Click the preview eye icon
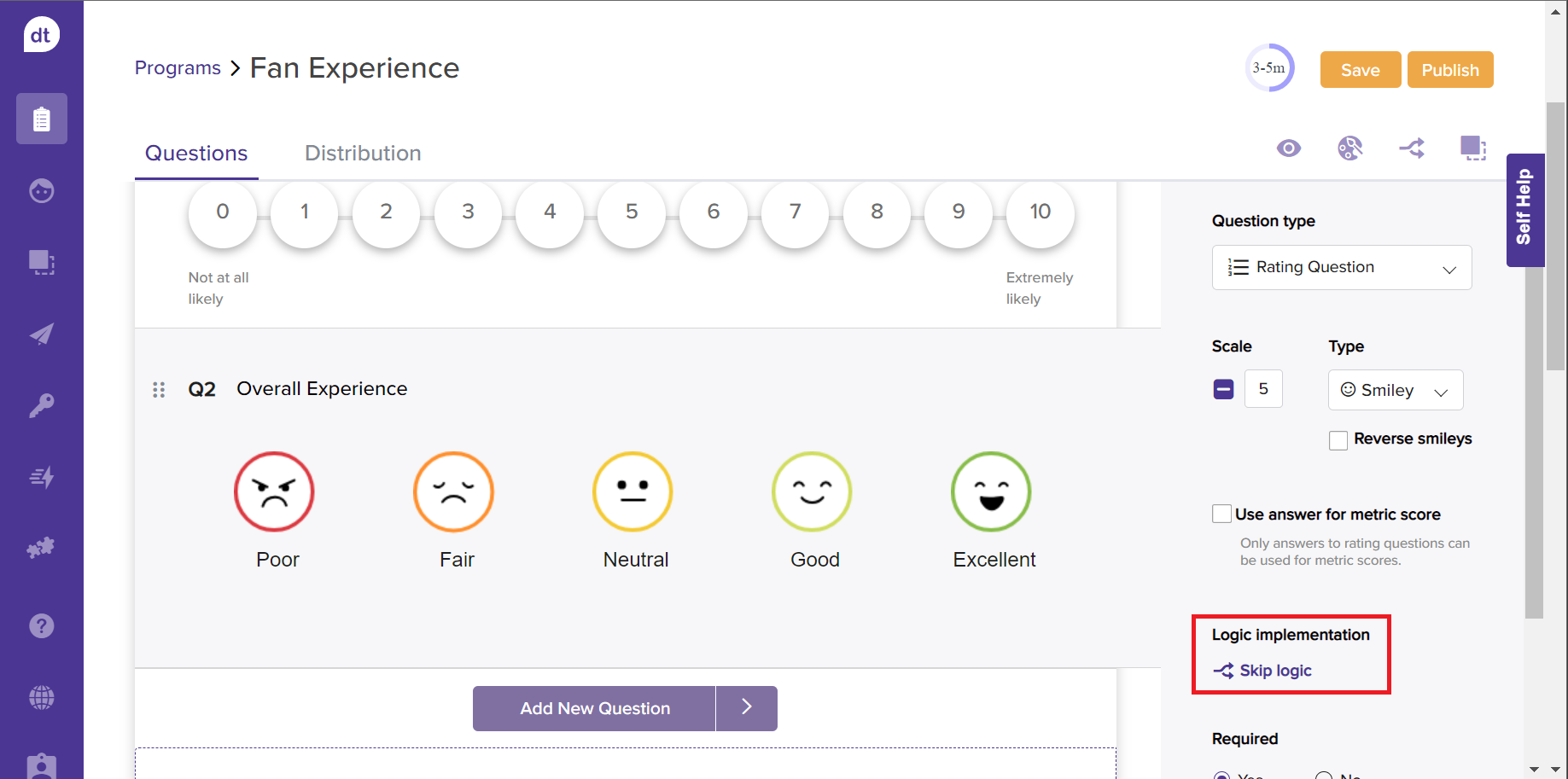Image resolution: width=1568 pixels, height=779 pixels. point(1288,148)
